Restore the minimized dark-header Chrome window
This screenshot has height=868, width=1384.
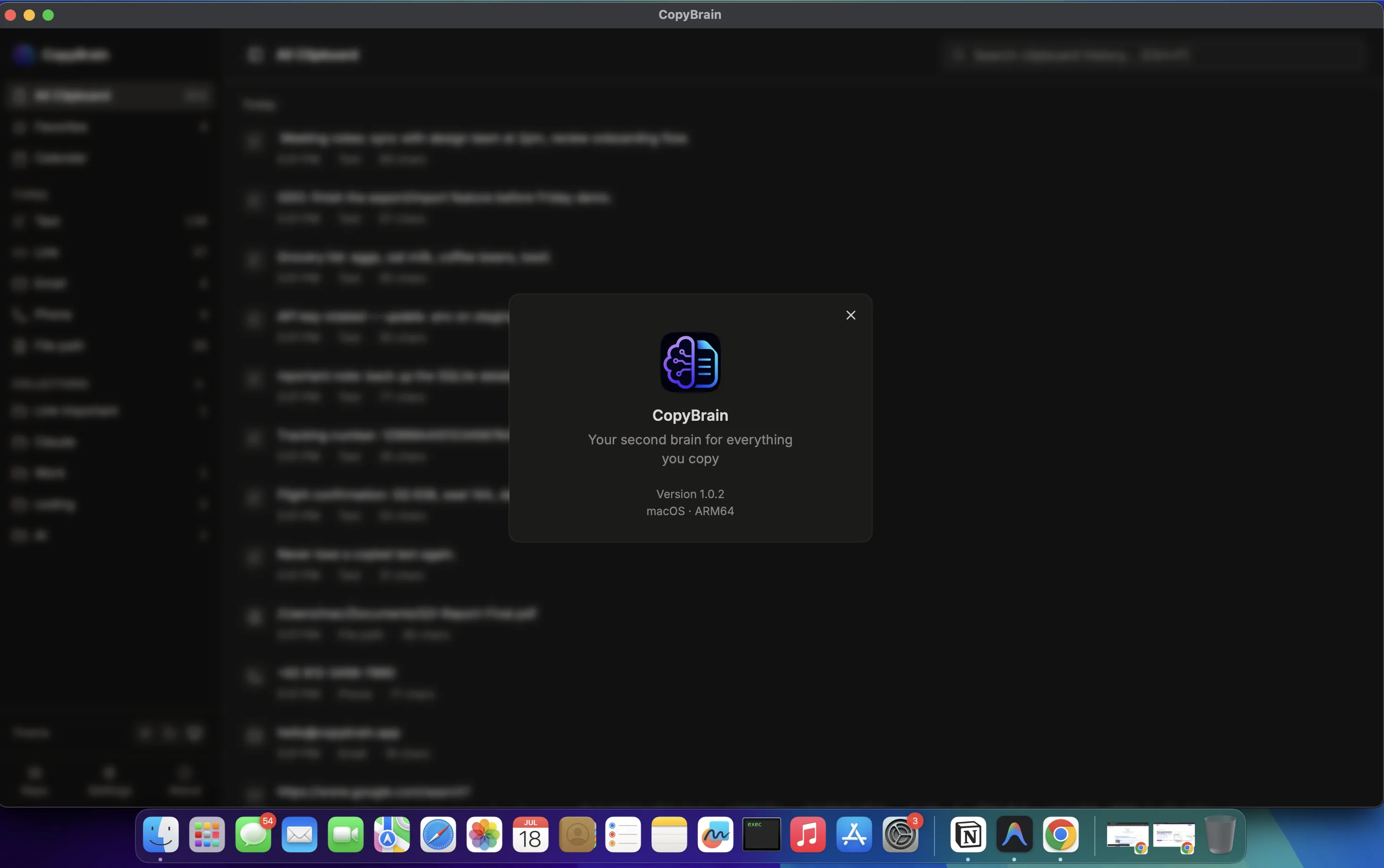point(1128,836)
